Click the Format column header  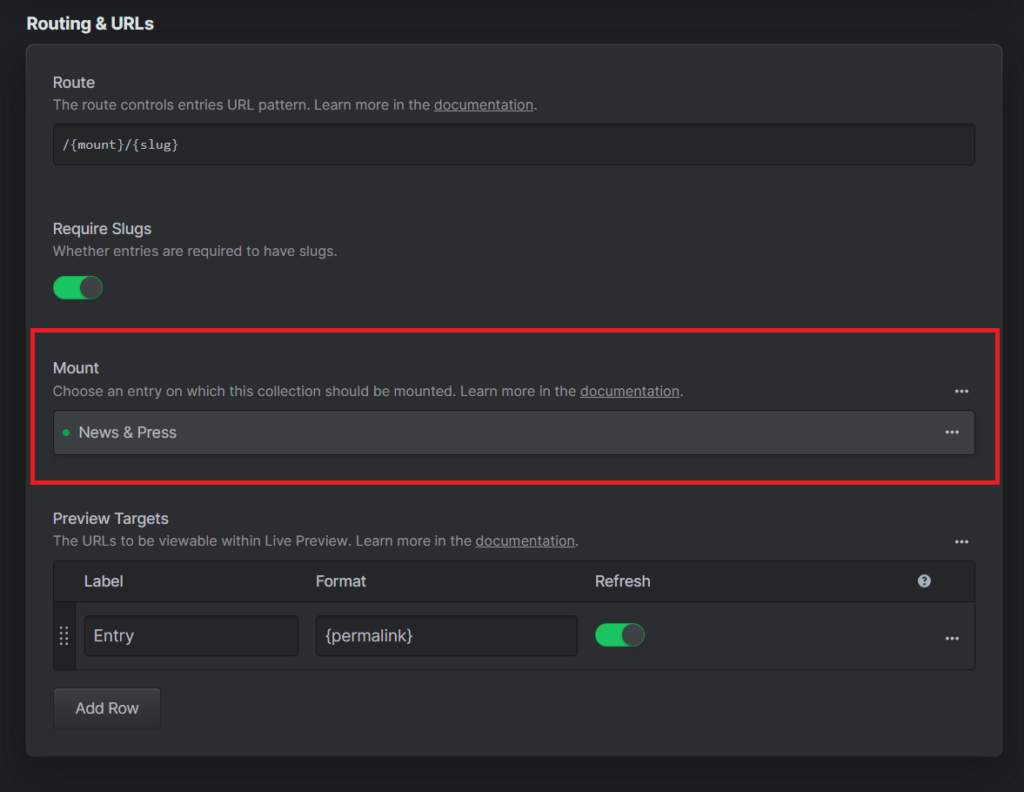tap(341, 581)
